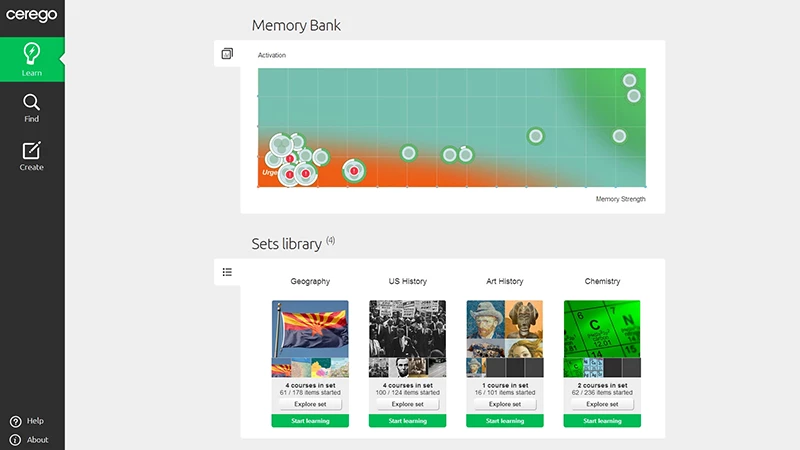Viewport: 800px width, 450px height.
Task: Select the urgent red memory bubble farthest right
Action: [354, 171]
